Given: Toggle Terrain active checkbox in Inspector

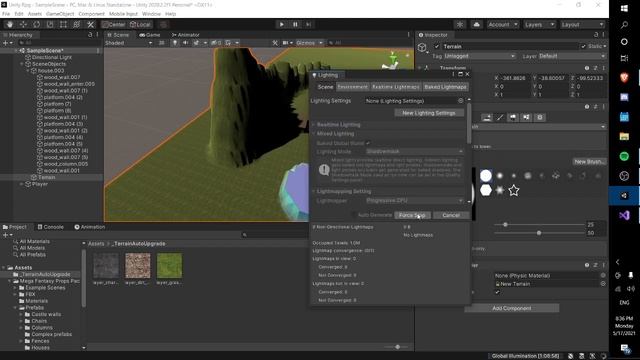Looking at the screenshot, I should tap(437, 47).
